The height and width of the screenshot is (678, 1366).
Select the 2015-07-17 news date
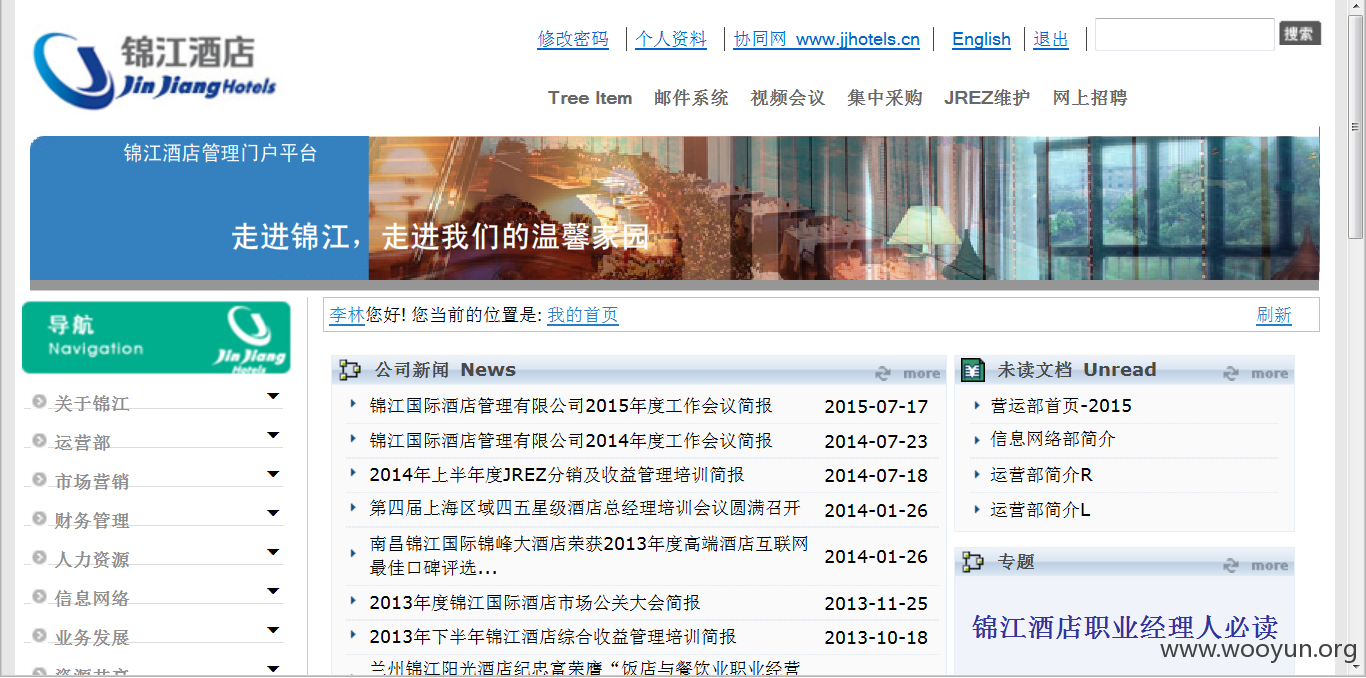876,407
